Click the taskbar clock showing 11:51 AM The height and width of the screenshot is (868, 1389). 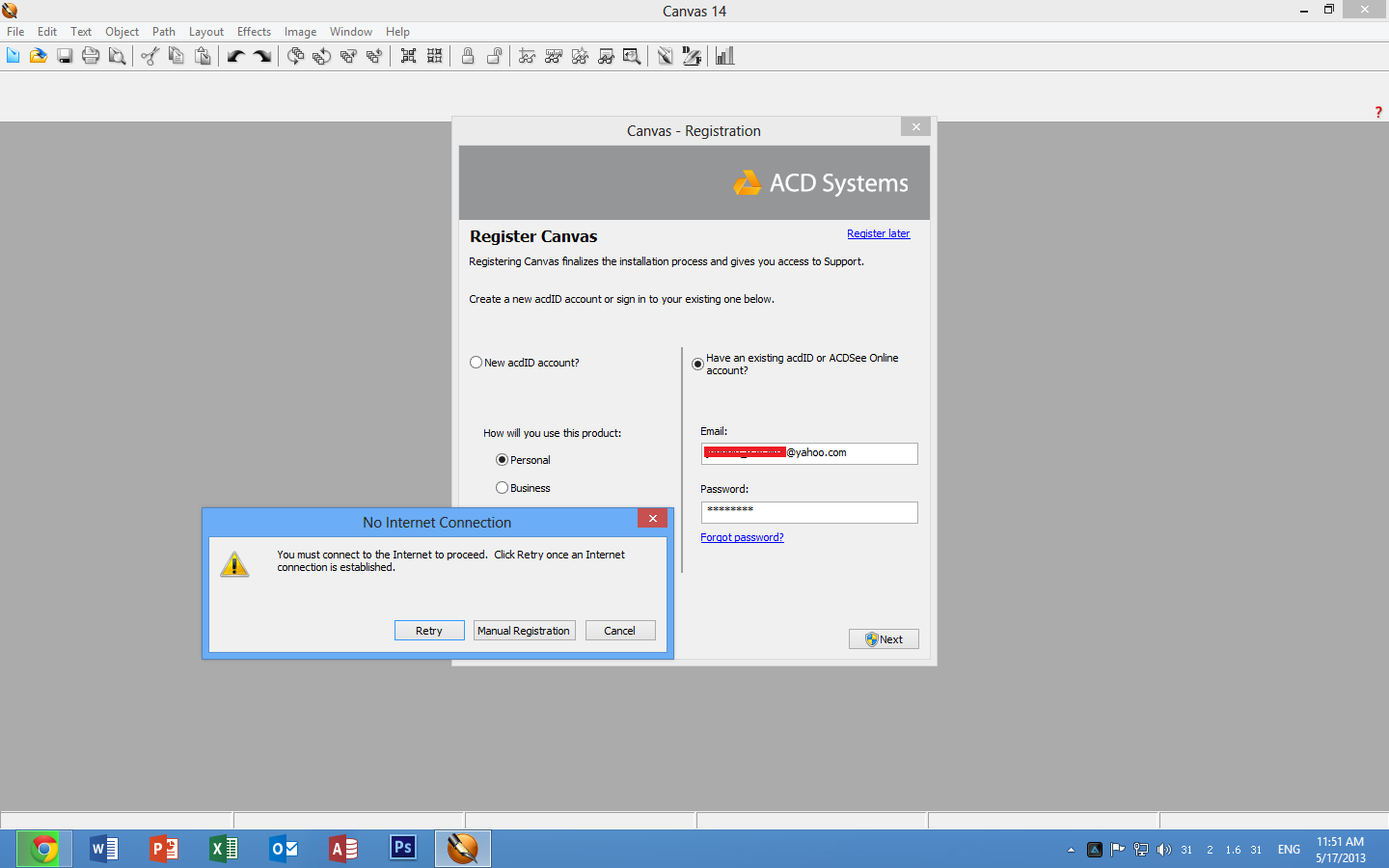1341,850
